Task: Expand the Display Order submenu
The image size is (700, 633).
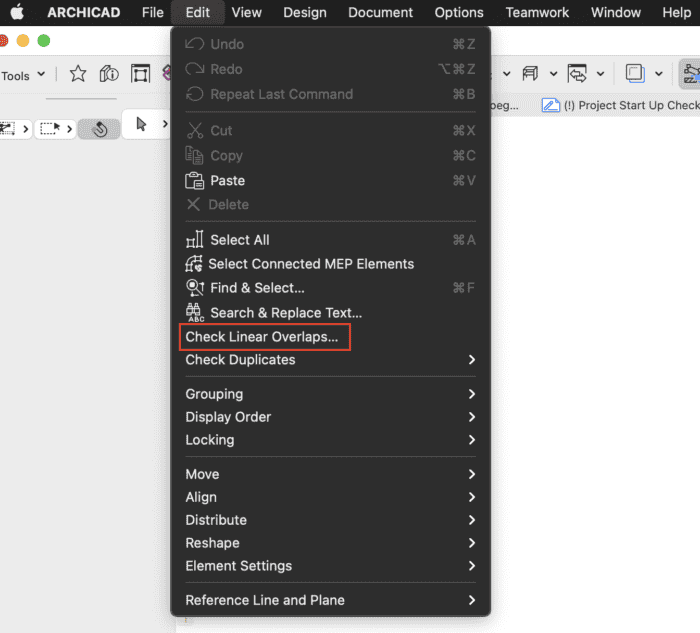Action: point(330,416)
